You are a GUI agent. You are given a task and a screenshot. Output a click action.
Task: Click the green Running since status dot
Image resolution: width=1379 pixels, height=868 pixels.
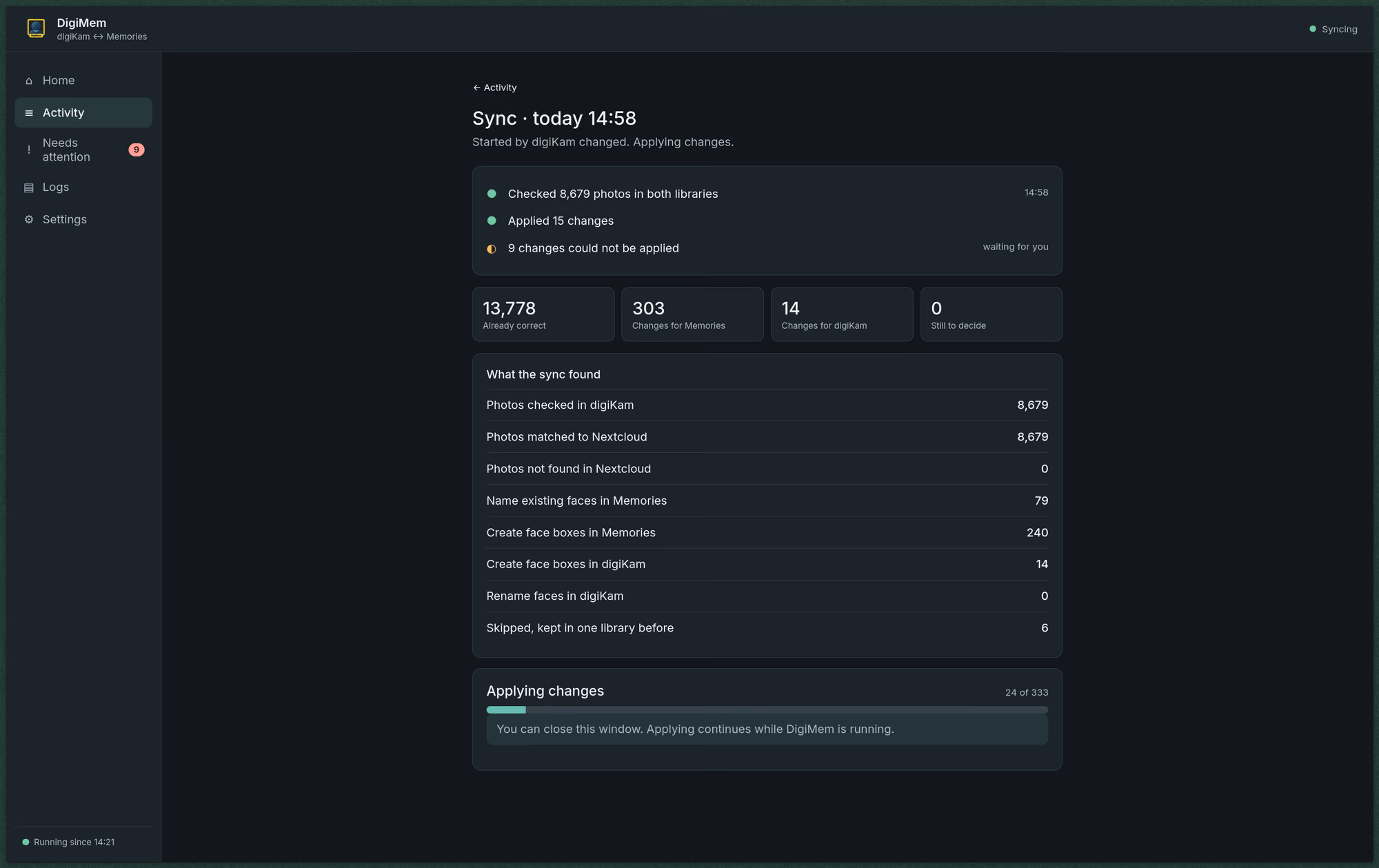(26, 842)
